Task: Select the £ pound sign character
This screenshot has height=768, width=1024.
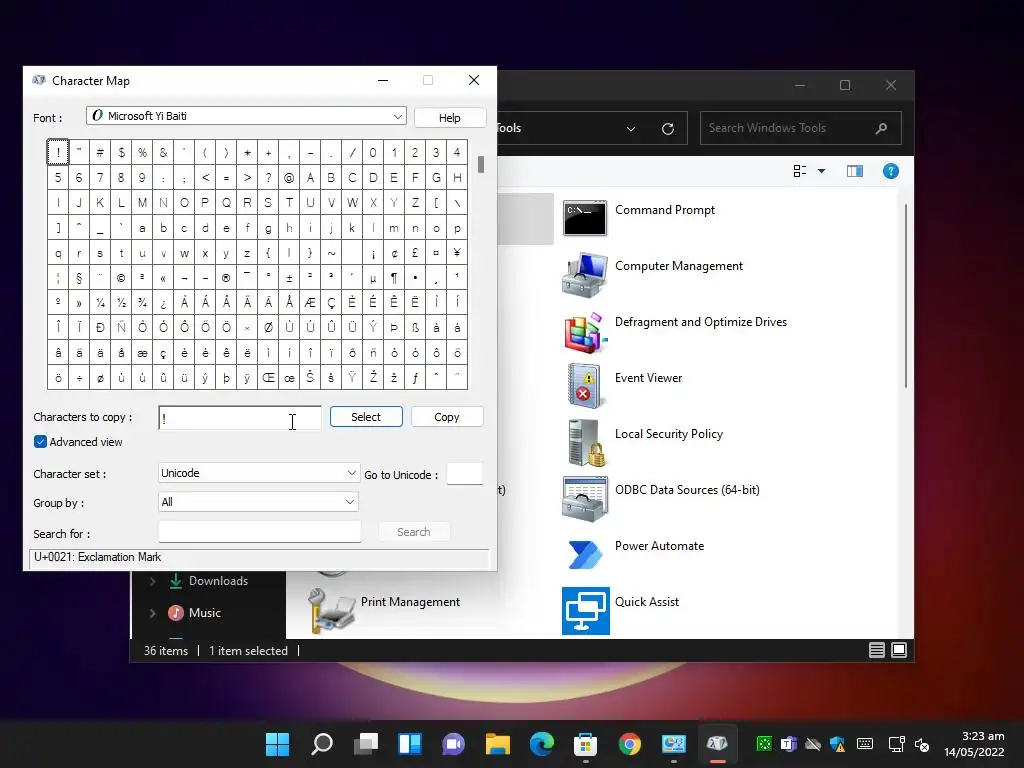Action: point(415,253)
